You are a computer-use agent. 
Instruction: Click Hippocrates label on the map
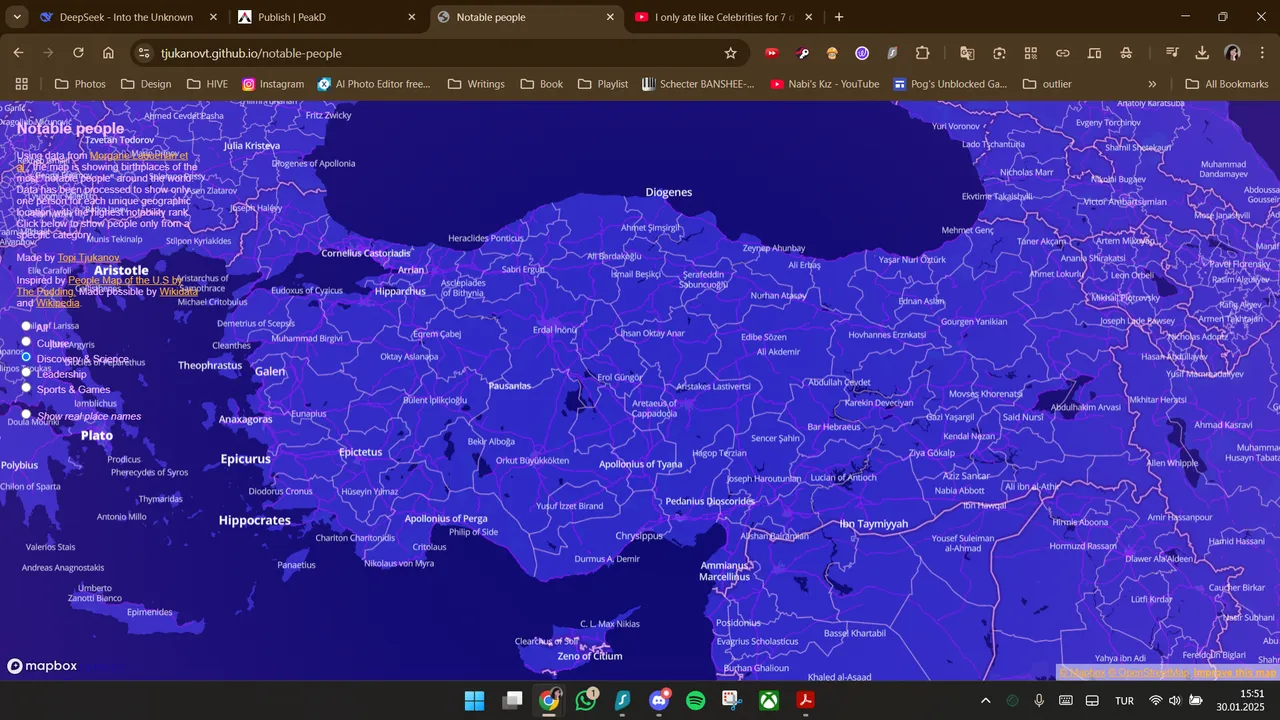click(255, 520)
